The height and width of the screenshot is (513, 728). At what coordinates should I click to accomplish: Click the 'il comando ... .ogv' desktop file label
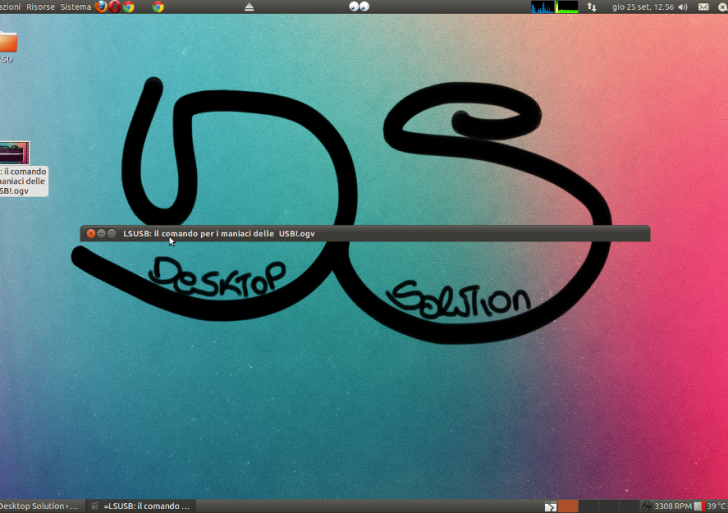(x=23, y=181)
